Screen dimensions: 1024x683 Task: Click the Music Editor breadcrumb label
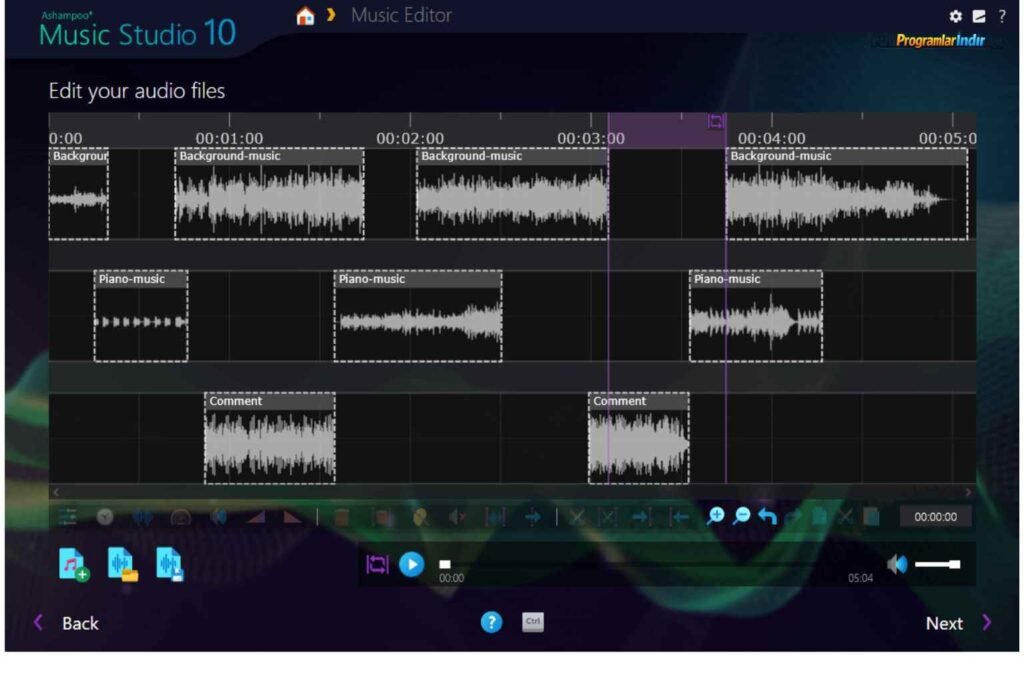(x=401, y=16)
